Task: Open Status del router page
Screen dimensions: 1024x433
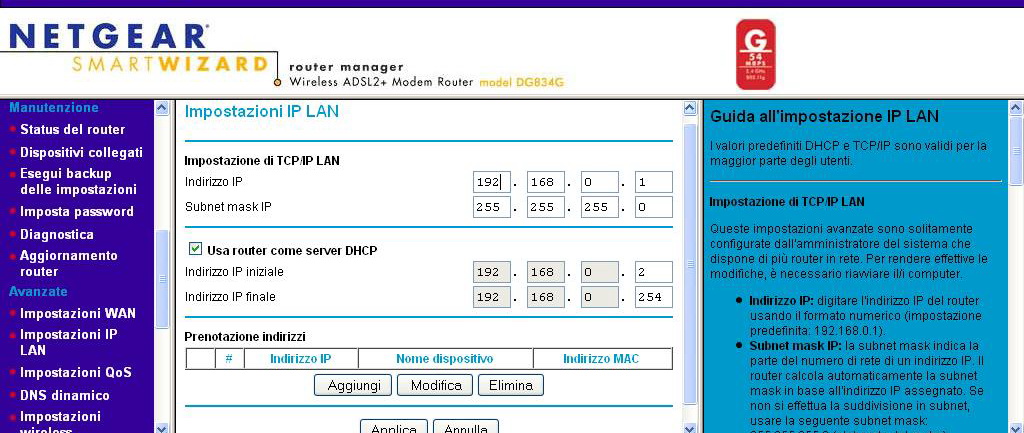Action: (72, 129)
